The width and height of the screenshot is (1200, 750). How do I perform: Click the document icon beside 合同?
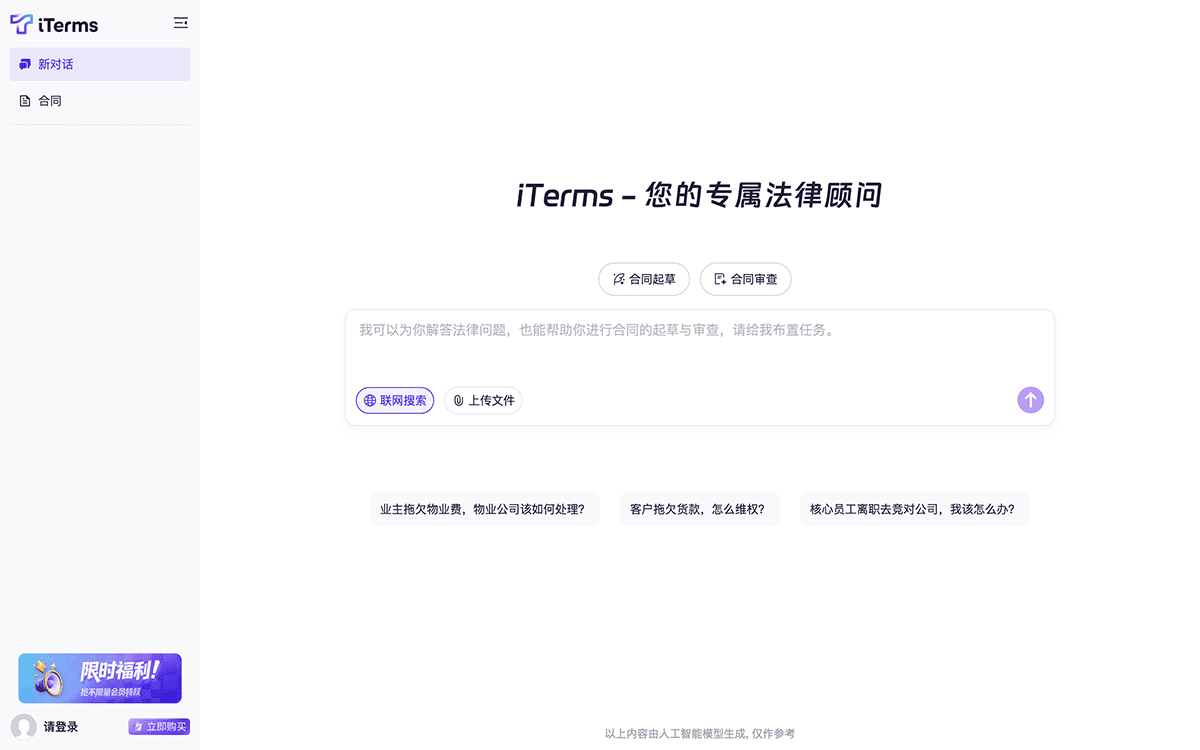[x=24, y=100]
